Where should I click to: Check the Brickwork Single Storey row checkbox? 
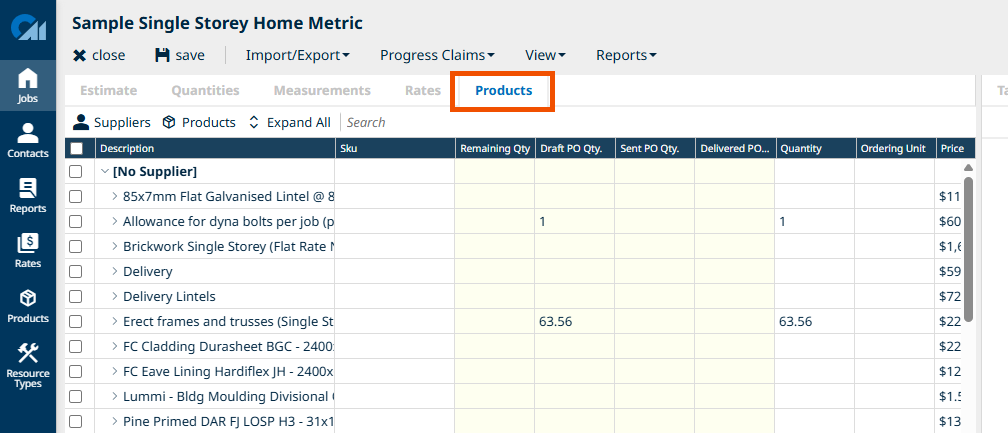76,247
